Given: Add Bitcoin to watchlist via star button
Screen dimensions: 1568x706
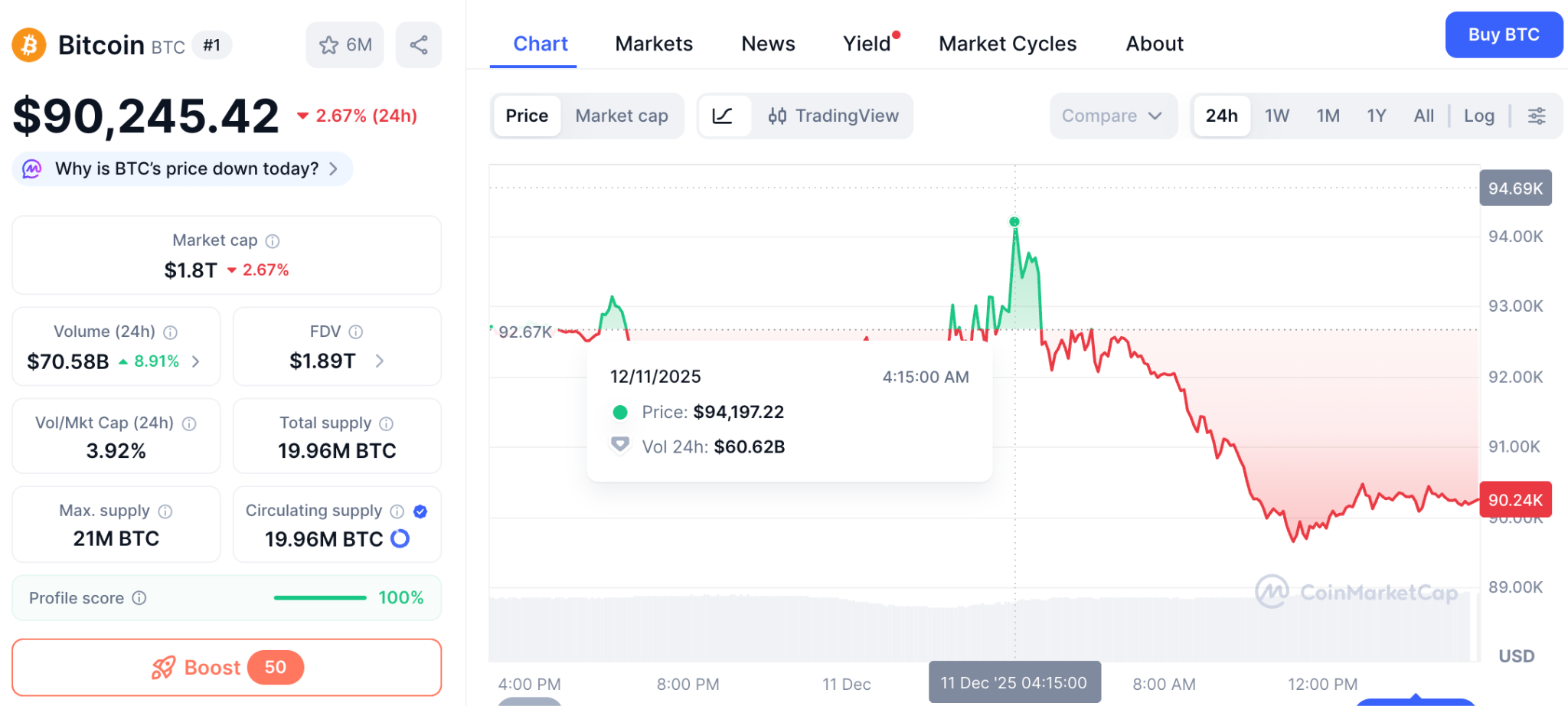Looking at the screenshot, I should tap(345, 45).
